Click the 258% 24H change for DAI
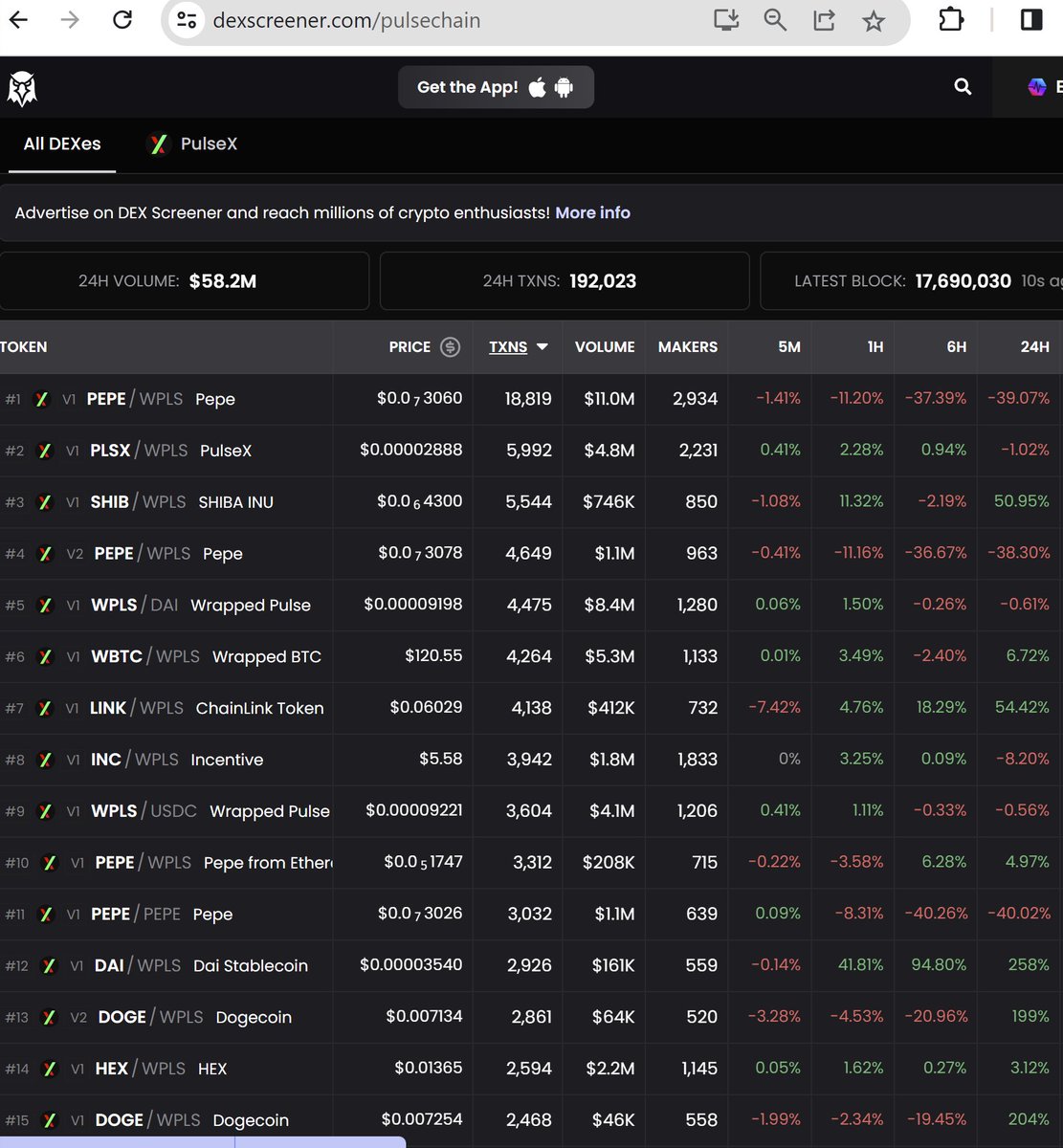 pos(1029,965)
